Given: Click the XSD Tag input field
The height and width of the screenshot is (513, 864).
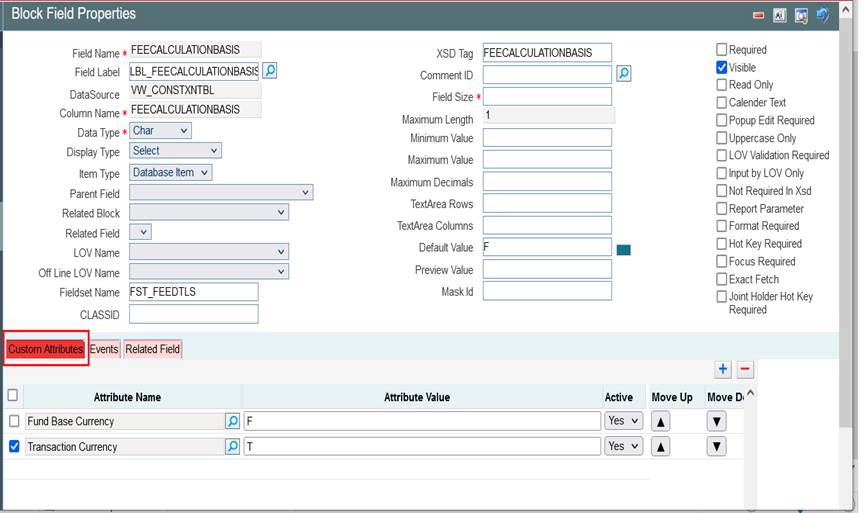Looking at the screenshot, I should (547, 53).
